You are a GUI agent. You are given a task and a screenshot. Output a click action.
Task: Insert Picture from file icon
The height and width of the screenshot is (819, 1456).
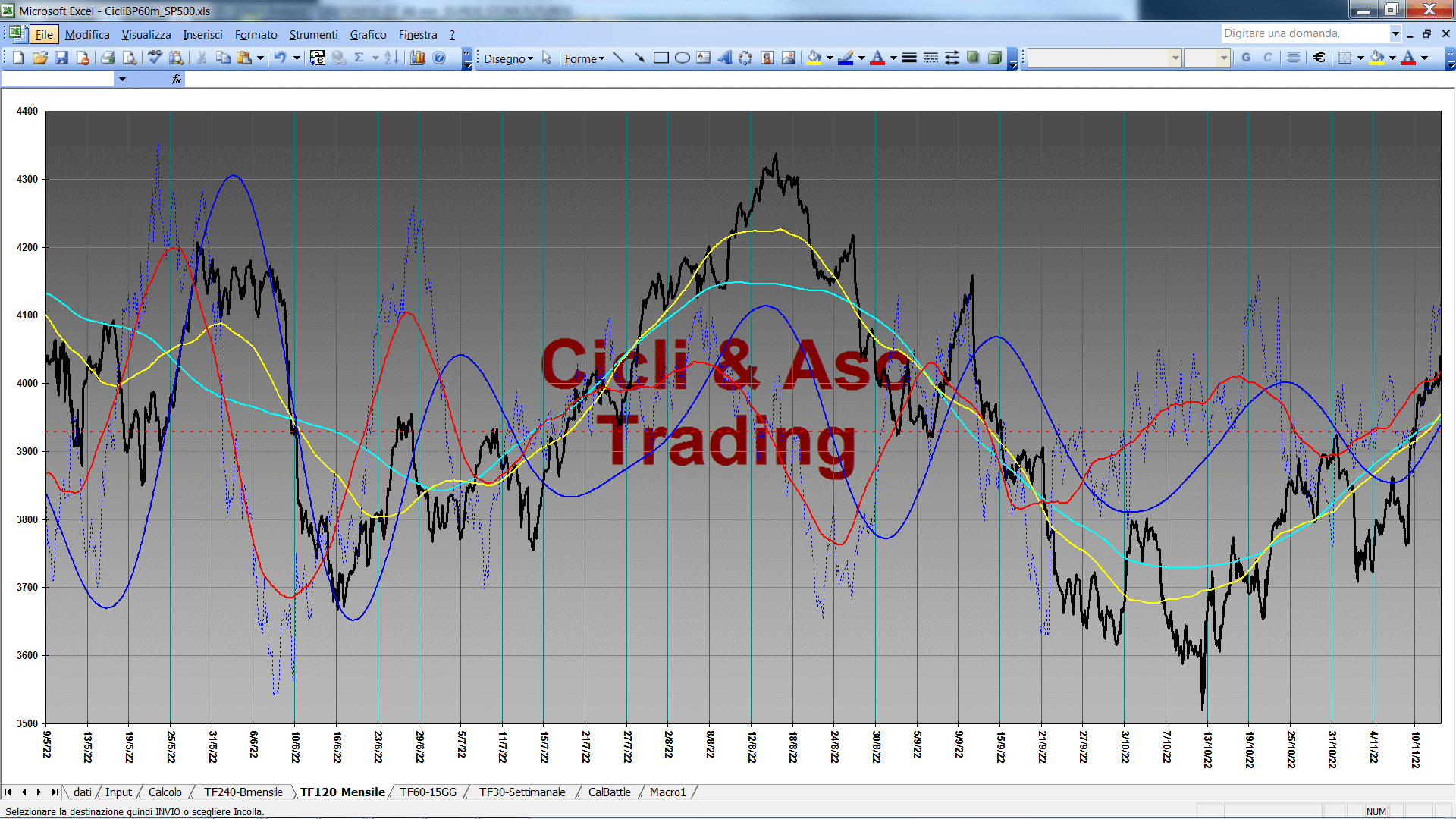(x=789, y=58)
